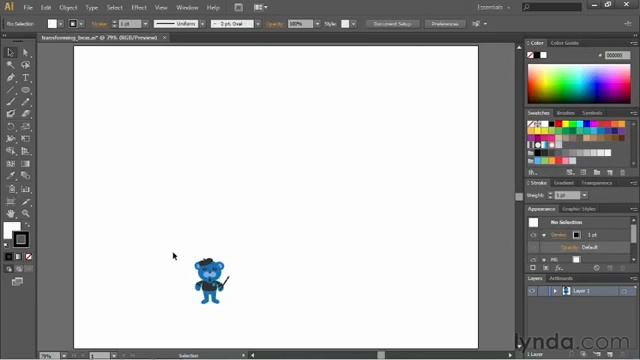Select the Slice tool
The image size is (640, 360).
25,202
